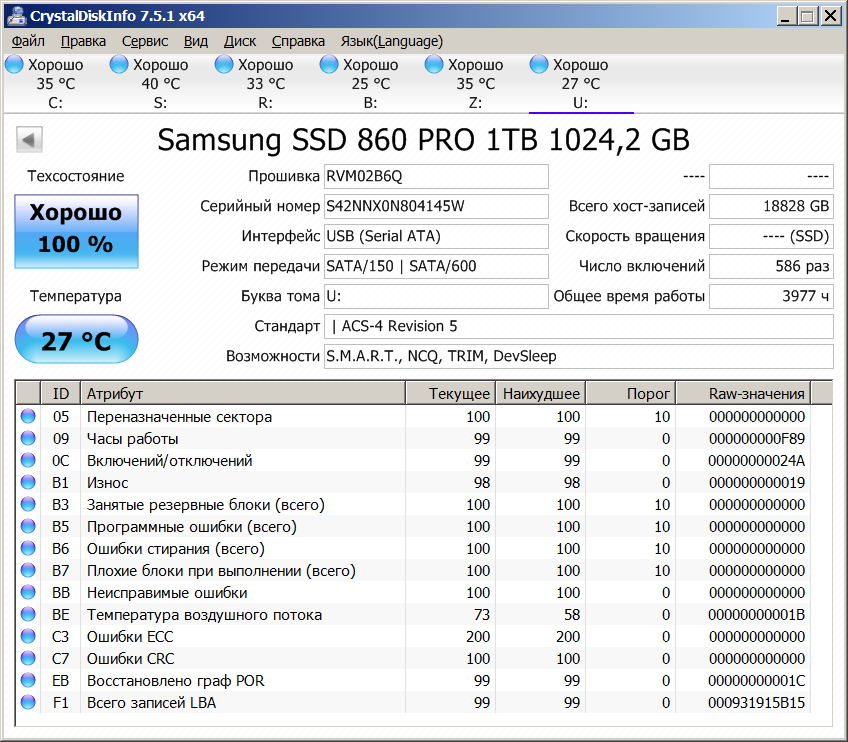Click the Samsung SSD 860 PRO model title
Image resolution: width=848 pixels, height=742 pixels.
point(423,140)
